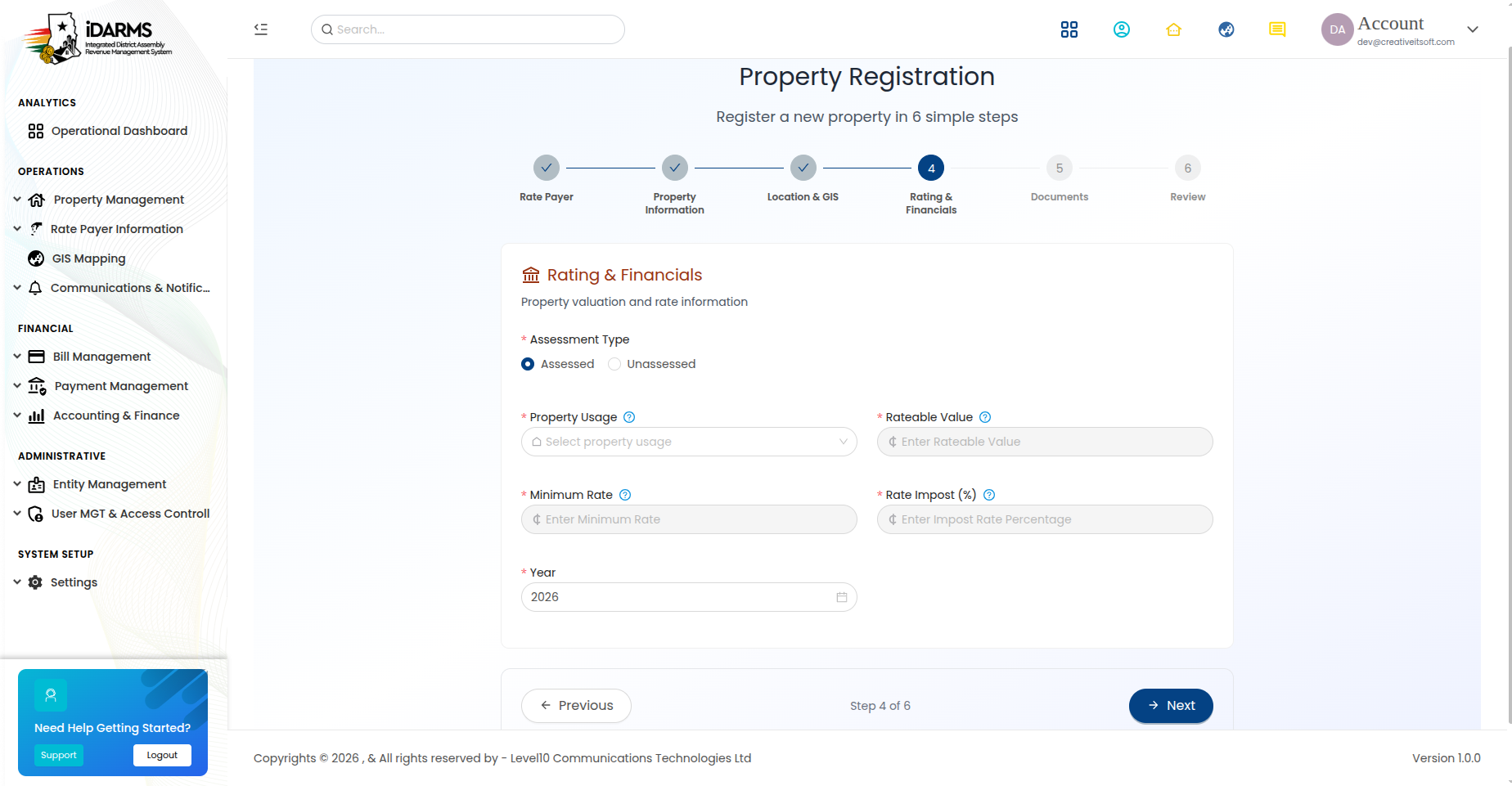Click the iDARMS logo

point(97,38)
